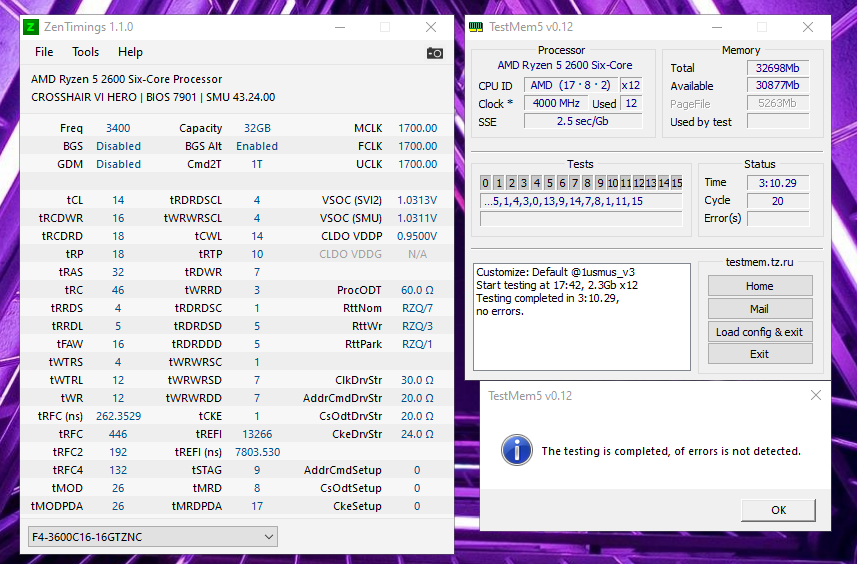
Task: Click the x12 CPU count field
Action: [x=631, y=85]
